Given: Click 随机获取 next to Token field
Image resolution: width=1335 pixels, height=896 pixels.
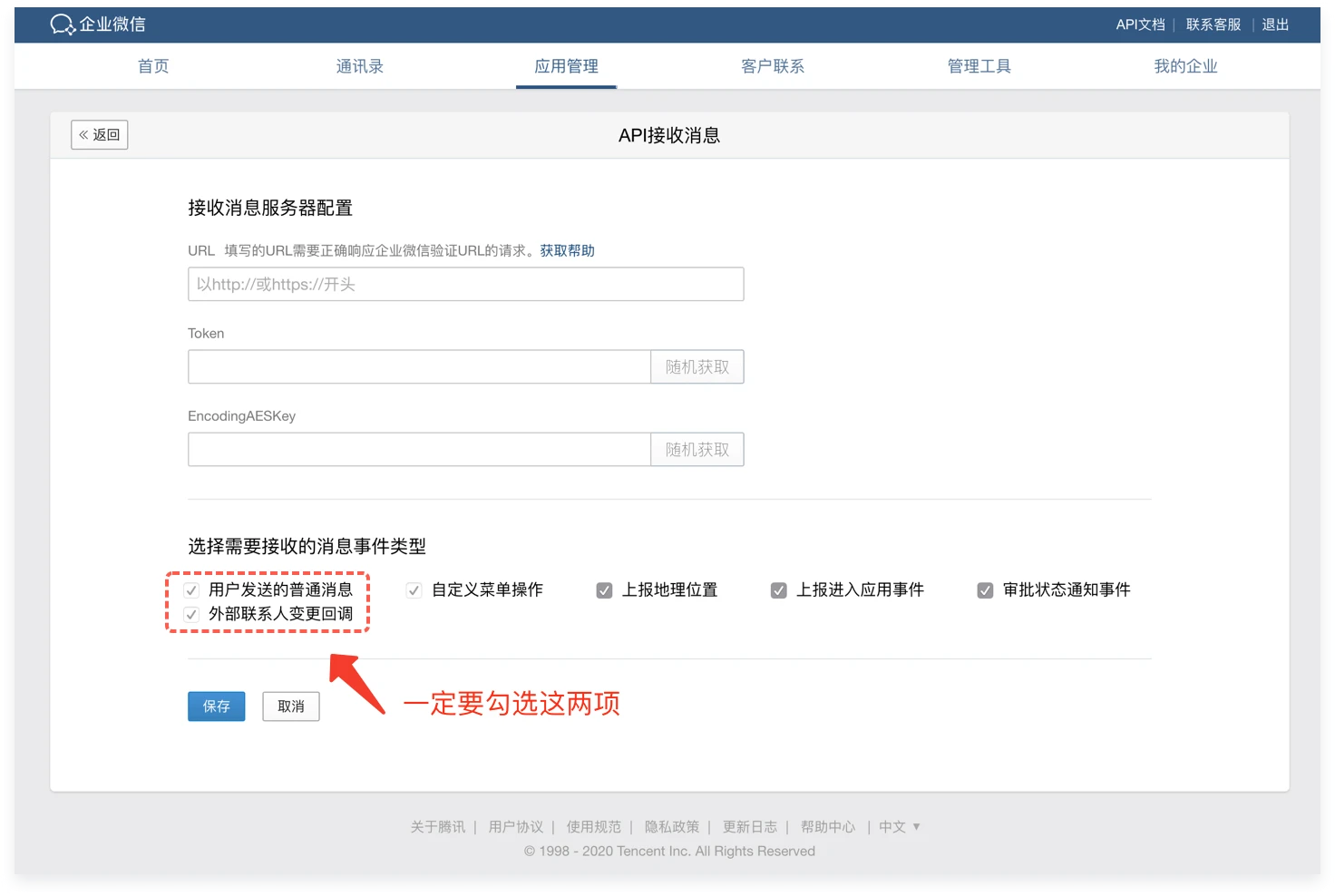Looking at the screenshot, I should pos(697,367).
